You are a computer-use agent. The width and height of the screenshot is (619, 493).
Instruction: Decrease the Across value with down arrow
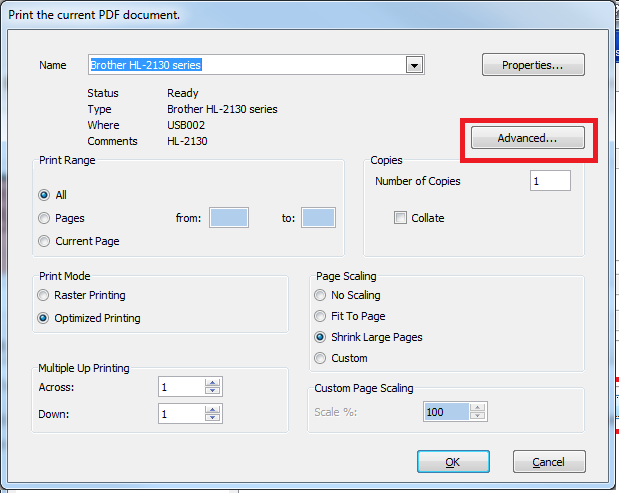pos(212,390)
